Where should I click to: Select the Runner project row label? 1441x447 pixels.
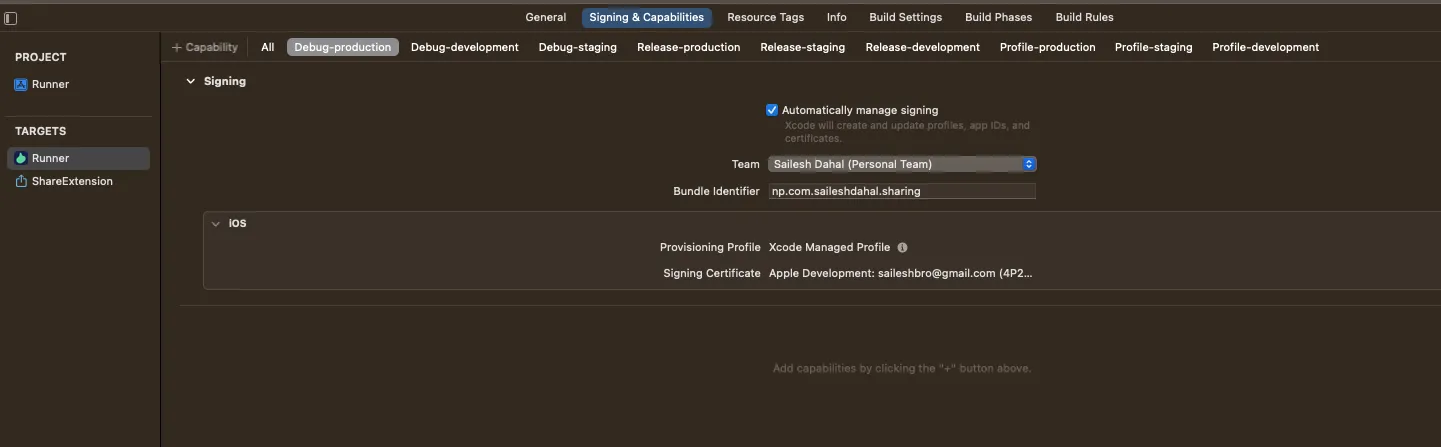[51, 85]
